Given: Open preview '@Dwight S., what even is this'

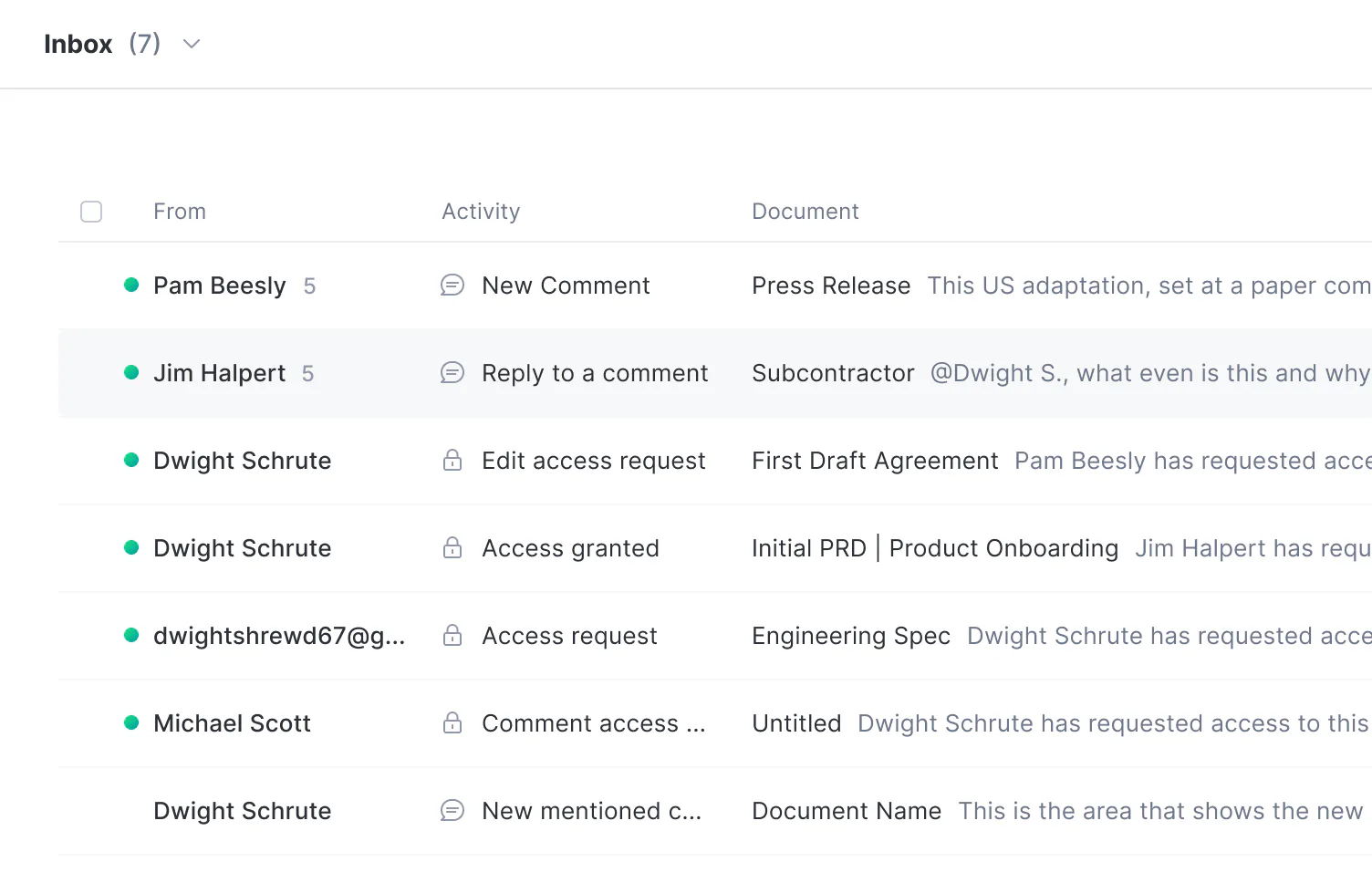Looking at the screenshot, I should [1150, 373].
